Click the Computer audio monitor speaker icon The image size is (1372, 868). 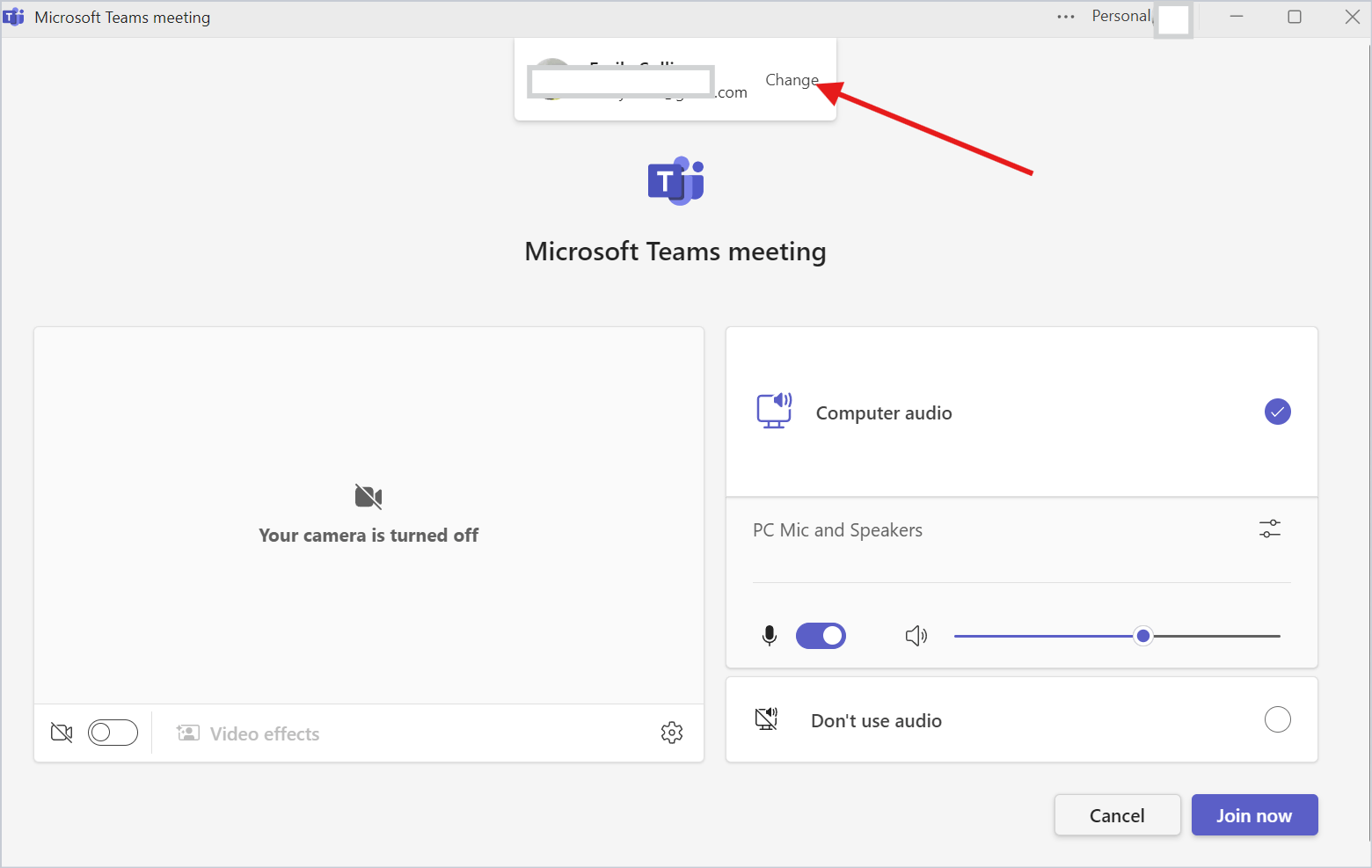(x=774, y=412)
